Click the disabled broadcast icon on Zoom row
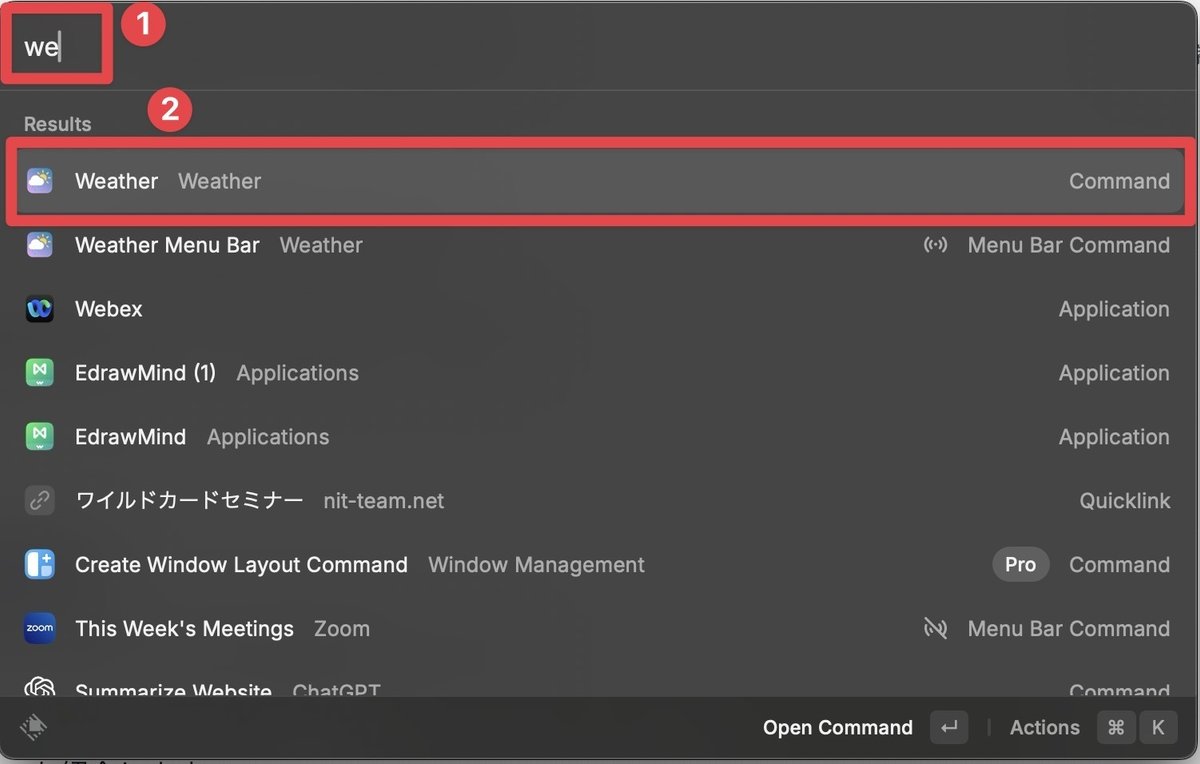1200x764 pixels. pyautogui.click(x=935, y=629)
